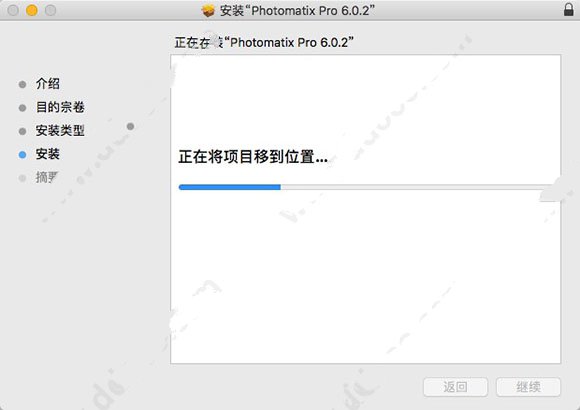
Task: Select the dimmed 摘要 step
Action: tap(47, 178)
